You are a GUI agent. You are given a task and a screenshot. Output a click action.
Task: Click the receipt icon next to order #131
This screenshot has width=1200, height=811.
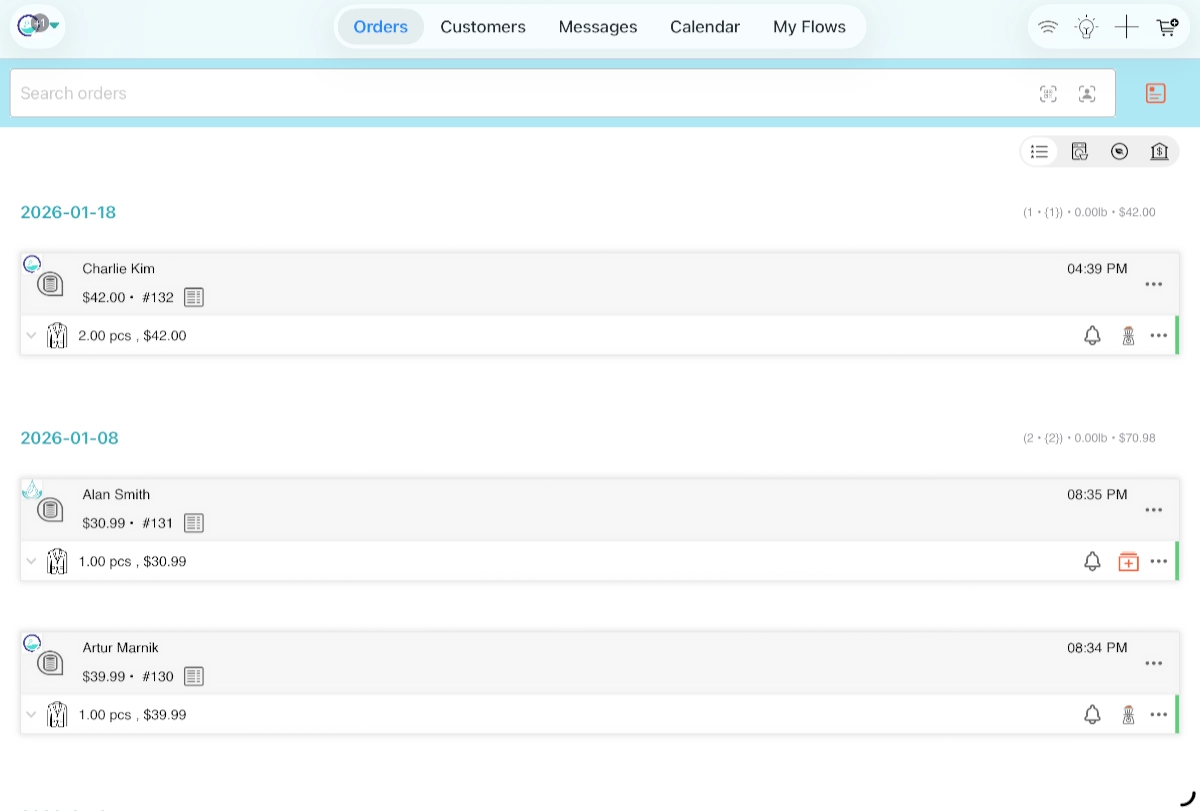coord(193,523)
